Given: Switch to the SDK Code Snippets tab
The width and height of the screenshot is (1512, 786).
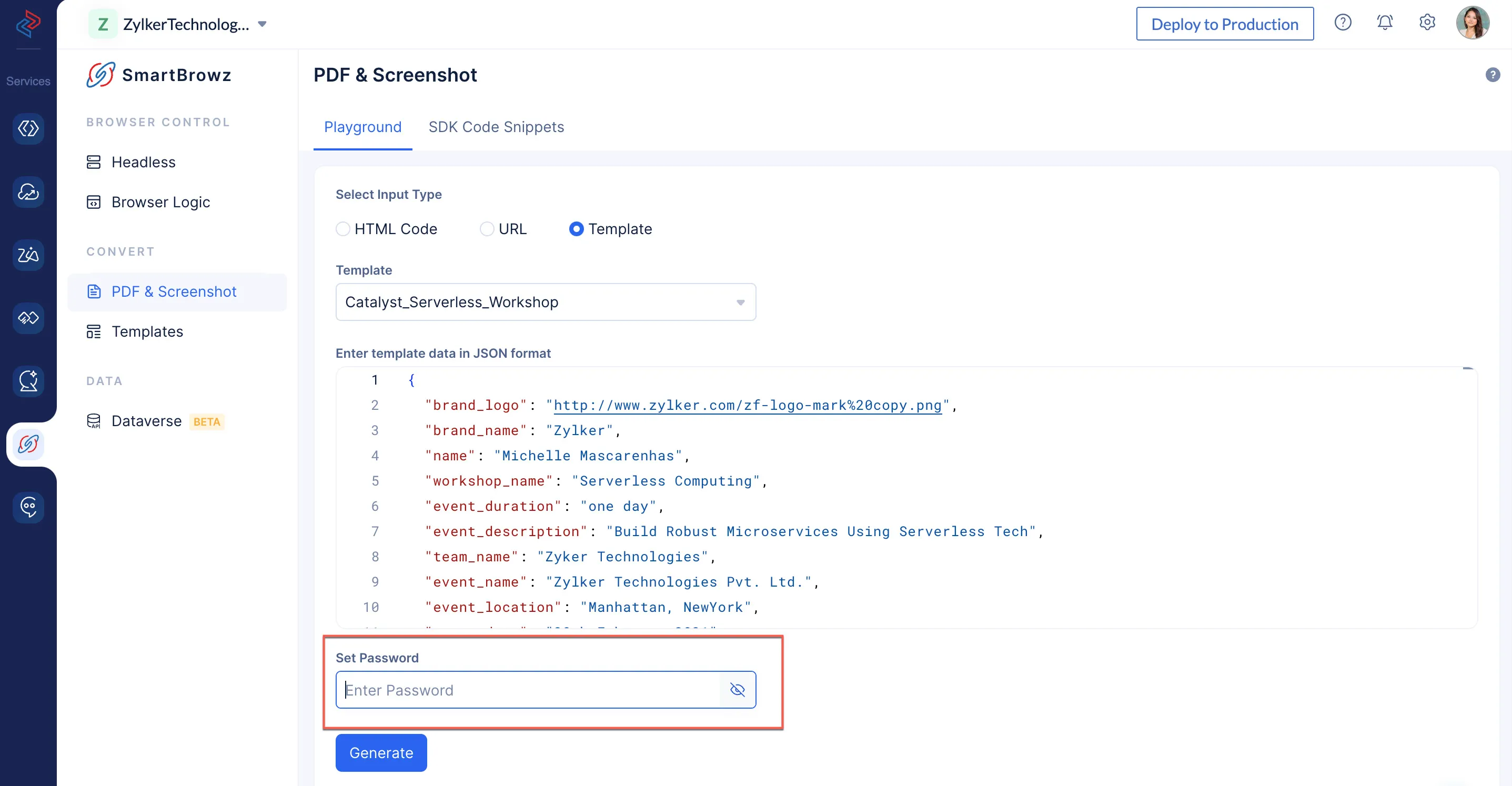Looking at the screenshot, I should click(496, 127).
